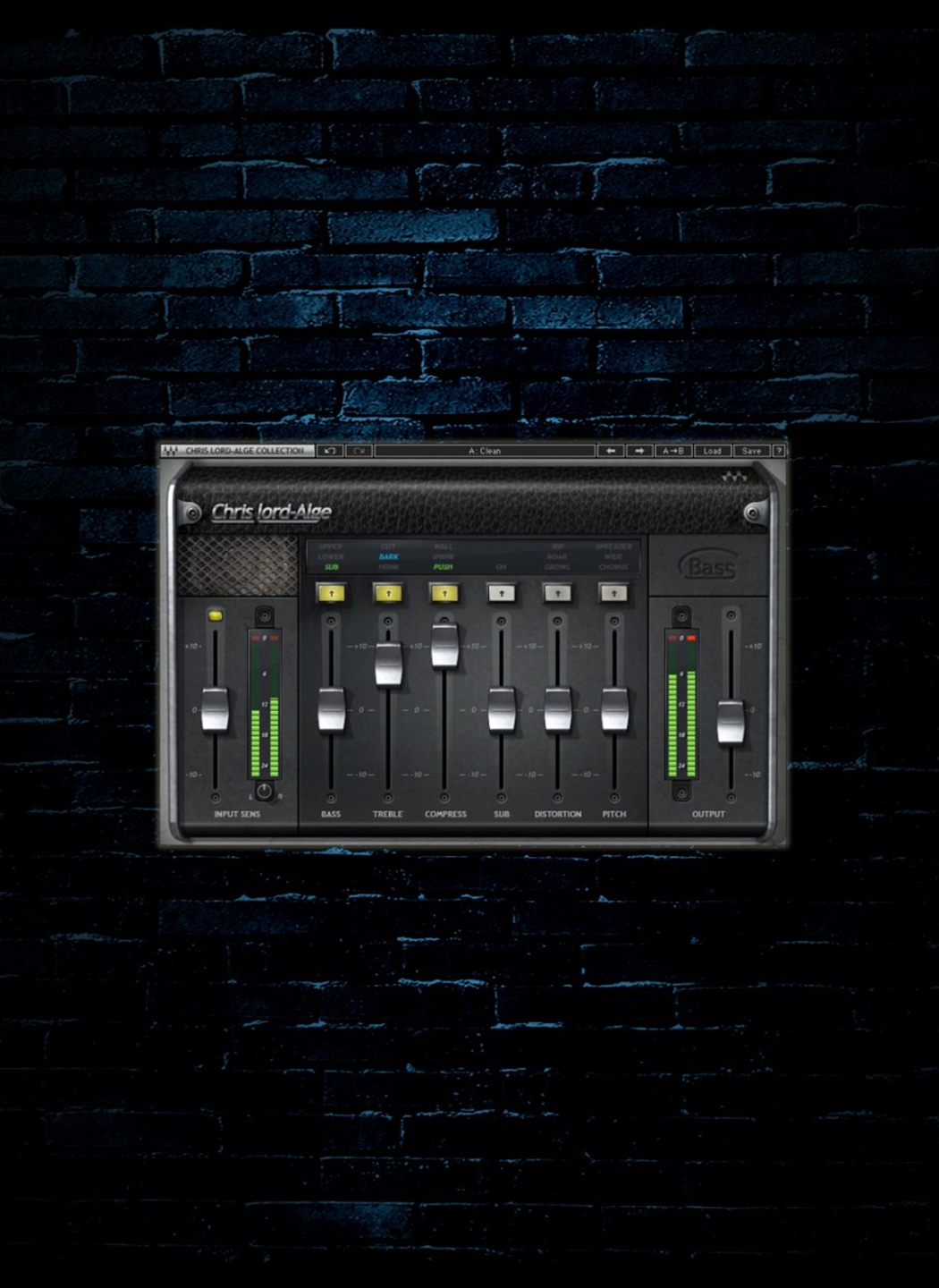This screenshot has height=1288, width=939.
Task: Cycle the Pitch CHORUS mode selector
Action: (x=614, y=565)
